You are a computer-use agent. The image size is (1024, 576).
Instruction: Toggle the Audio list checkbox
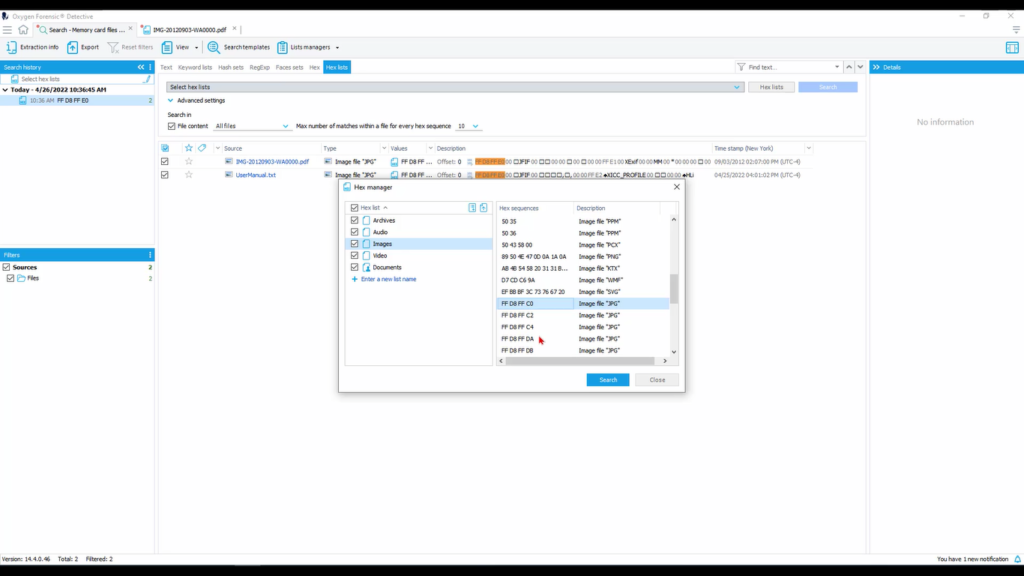click(355, 232)
